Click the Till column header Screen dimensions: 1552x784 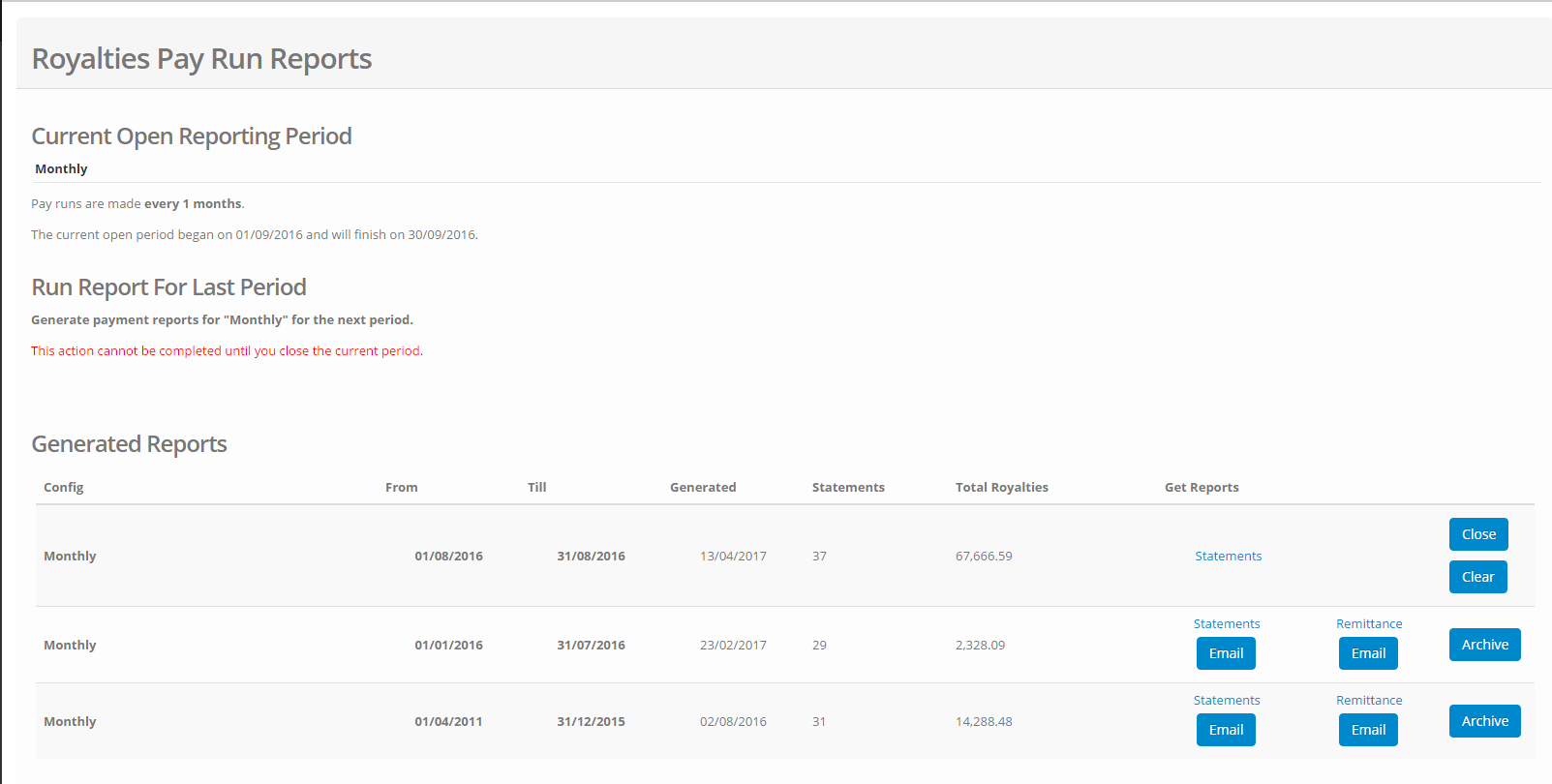tap(536, 487)
